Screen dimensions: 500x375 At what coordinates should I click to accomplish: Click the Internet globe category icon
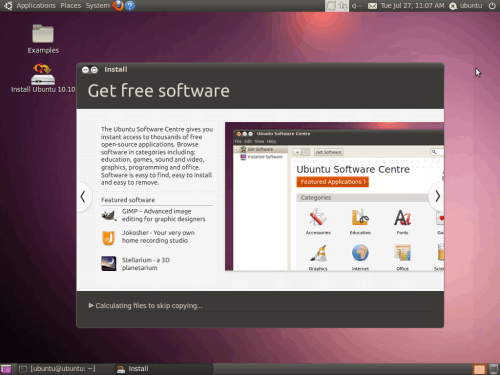[x=360, y=253]
